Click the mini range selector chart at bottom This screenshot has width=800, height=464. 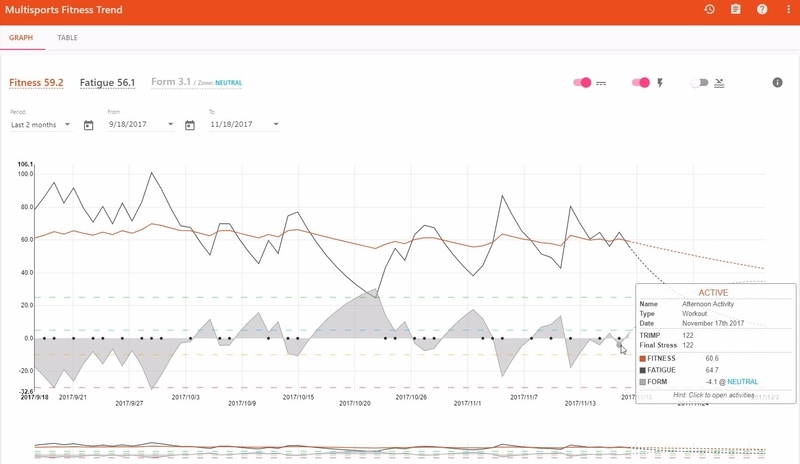[x=400, y=449]
